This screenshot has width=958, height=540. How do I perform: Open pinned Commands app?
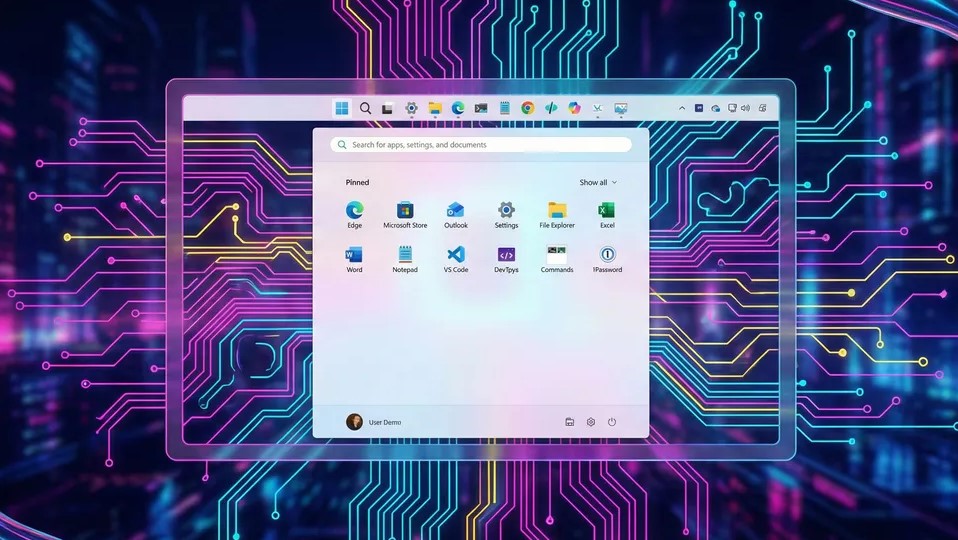pyautogui.click(x=557, y=259)
